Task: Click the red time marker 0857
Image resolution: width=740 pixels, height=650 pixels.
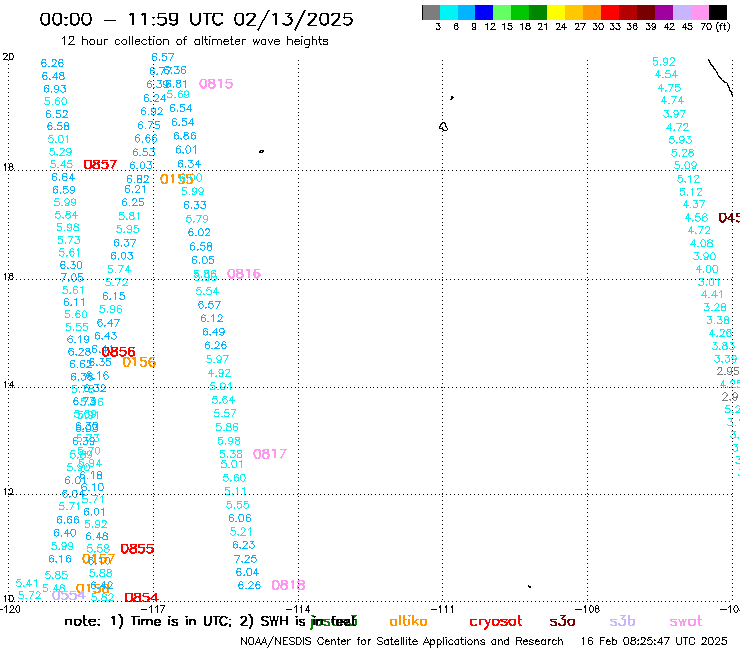Action: pyautogui.click(x=100, y=164)
